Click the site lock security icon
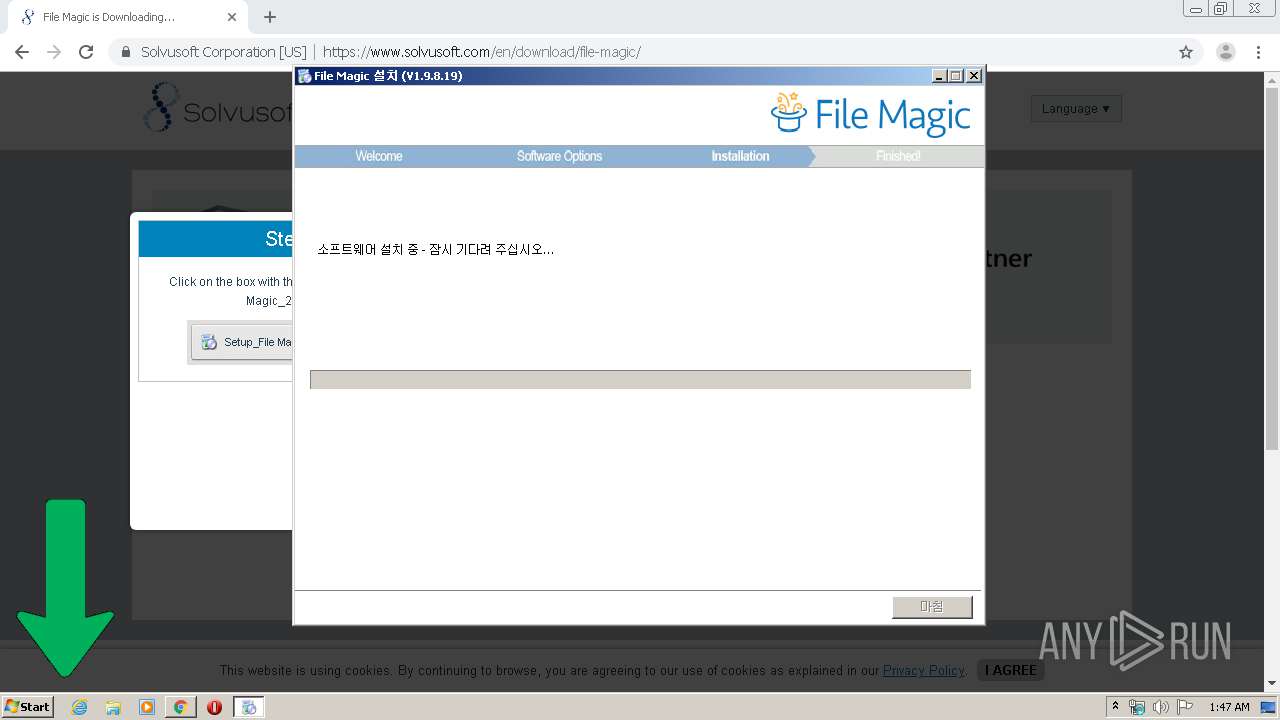 [x=126, y=52]
